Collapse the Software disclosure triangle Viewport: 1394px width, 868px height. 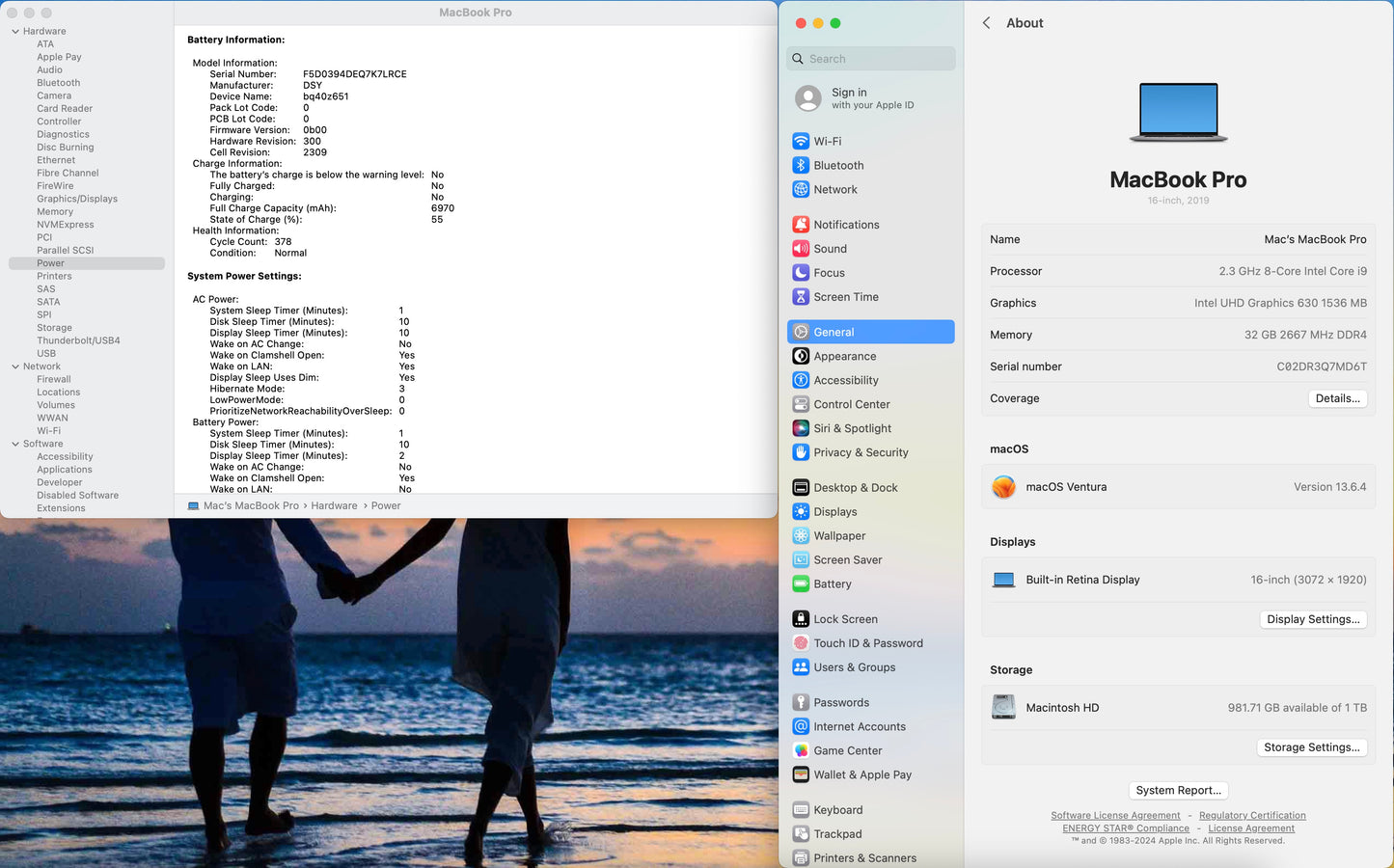tap(15, 445)
